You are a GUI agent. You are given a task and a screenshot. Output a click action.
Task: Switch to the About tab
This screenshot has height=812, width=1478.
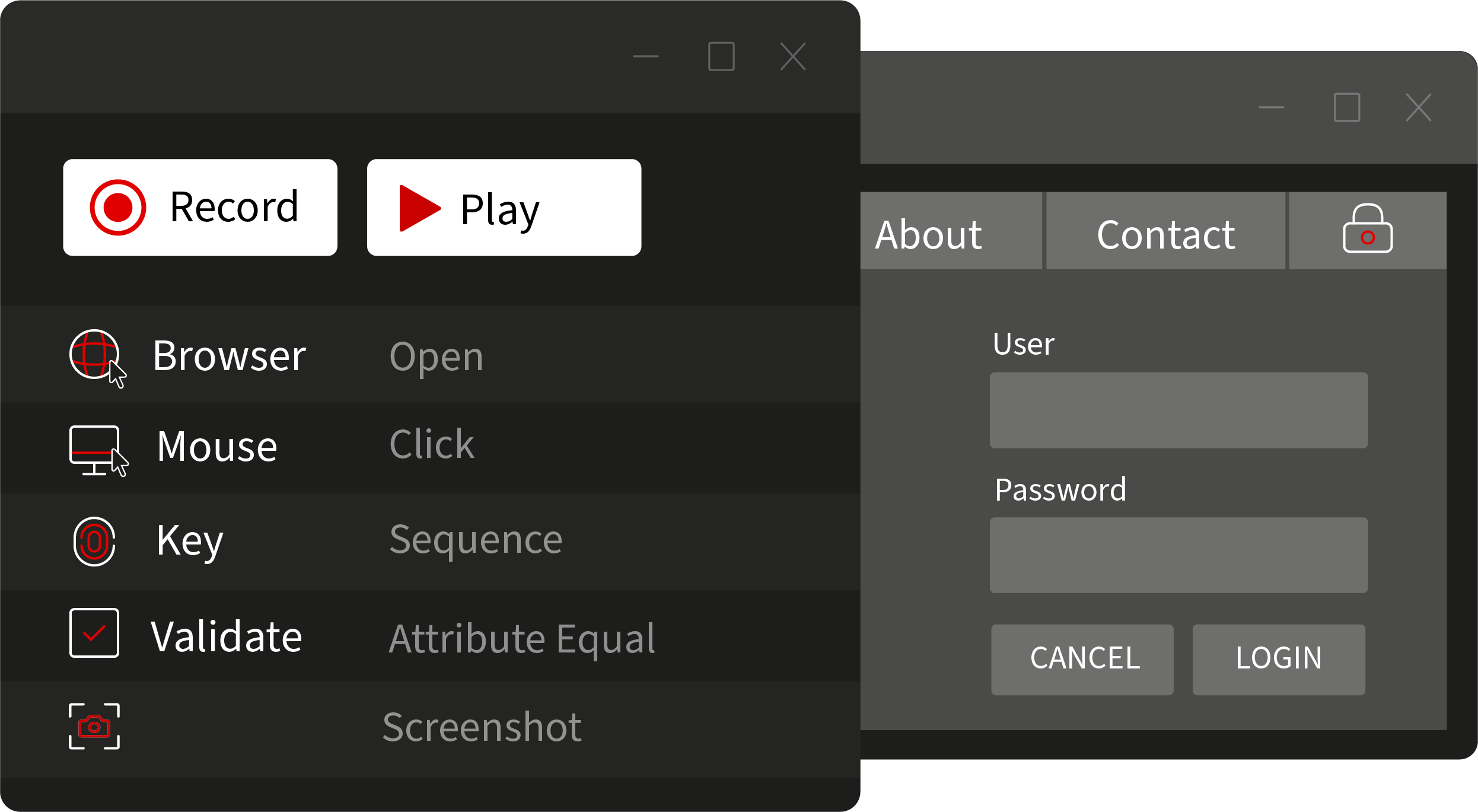[x=951, y=230]
